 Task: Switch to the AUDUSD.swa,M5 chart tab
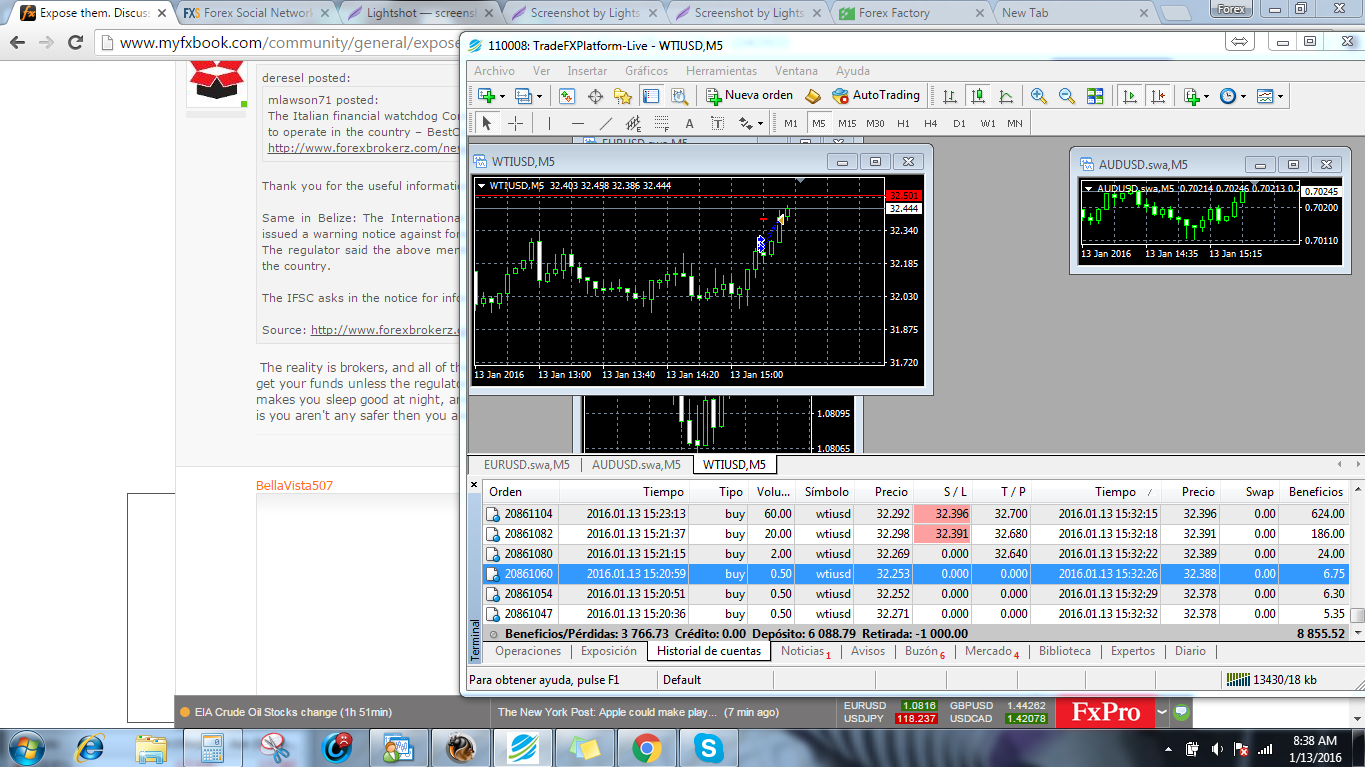pos(636,465)
